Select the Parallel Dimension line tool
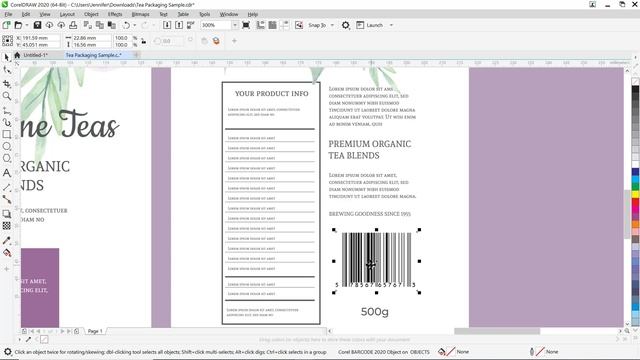The width and height of the screenshot is (640, 360). [x=7, y=187]
